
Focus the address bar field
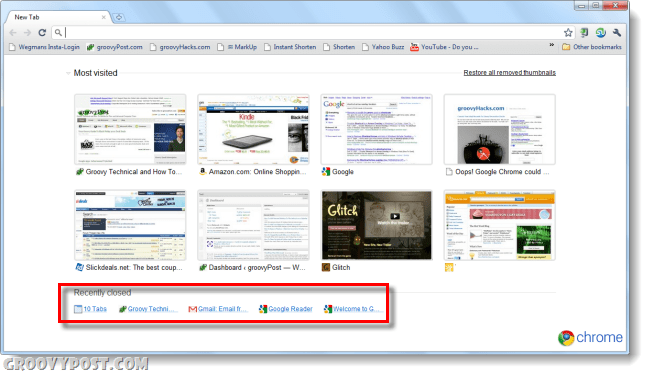(x=313, y=32)
